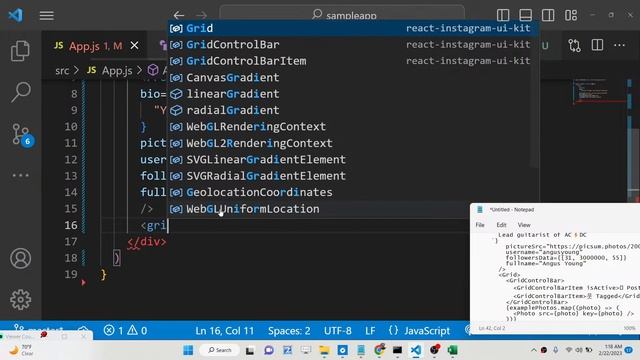This screenshot has width=640, height=360.
Task: Click the VS Code taskbar icon
Action: click(x=416, y=350)
